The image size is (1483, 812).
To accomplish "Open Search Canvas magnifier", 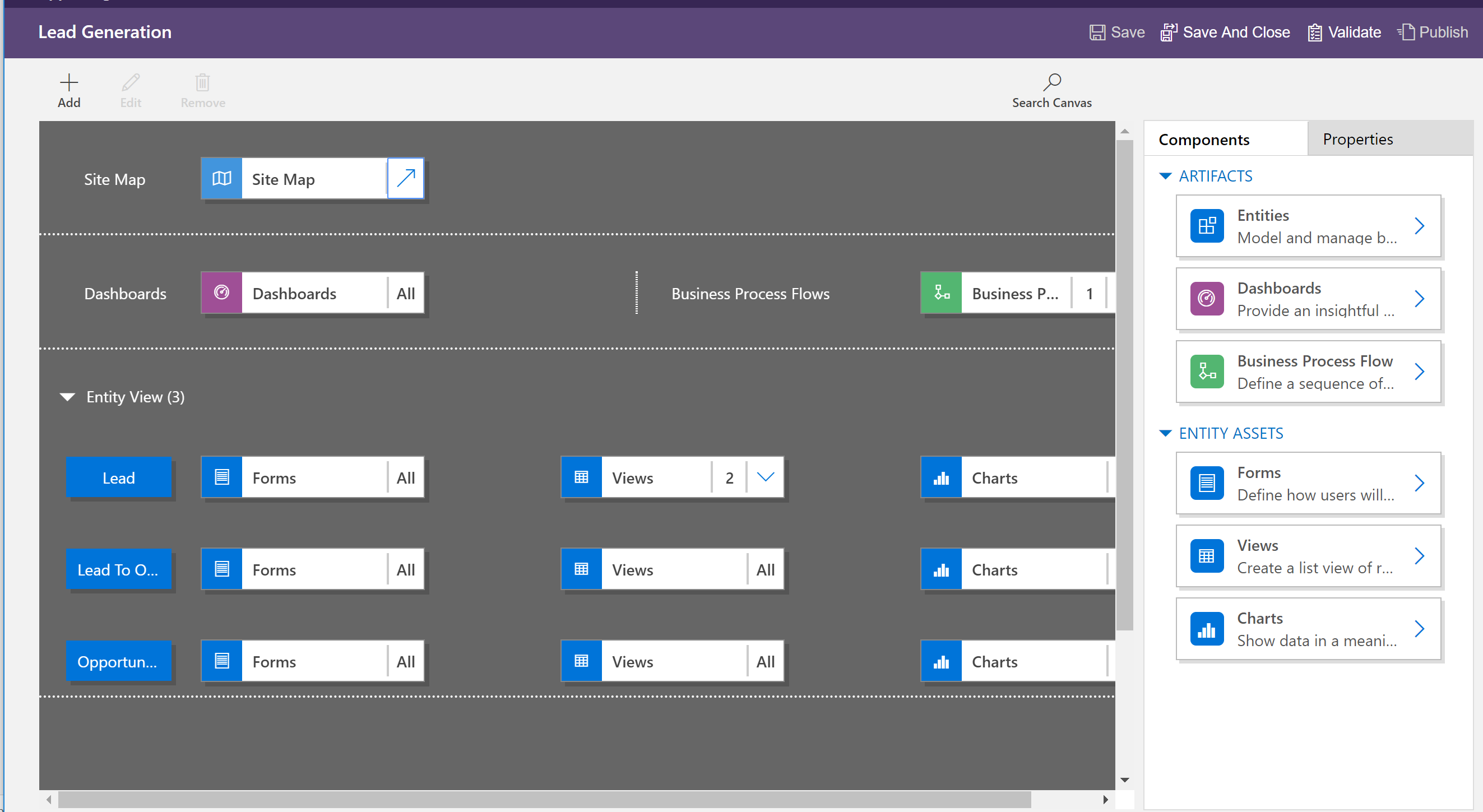I will 1052,82.
